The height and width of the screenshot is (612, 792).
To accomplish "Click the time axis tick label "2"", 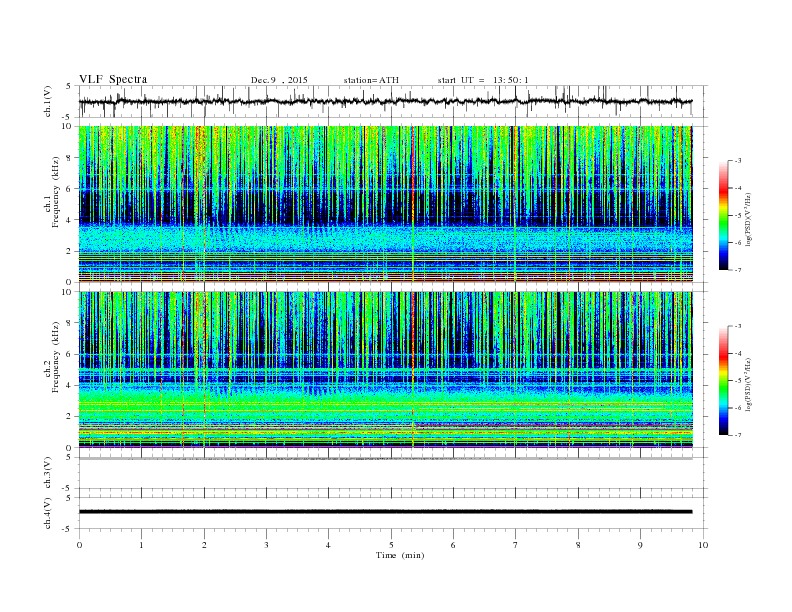I will [x=204, y=545].
